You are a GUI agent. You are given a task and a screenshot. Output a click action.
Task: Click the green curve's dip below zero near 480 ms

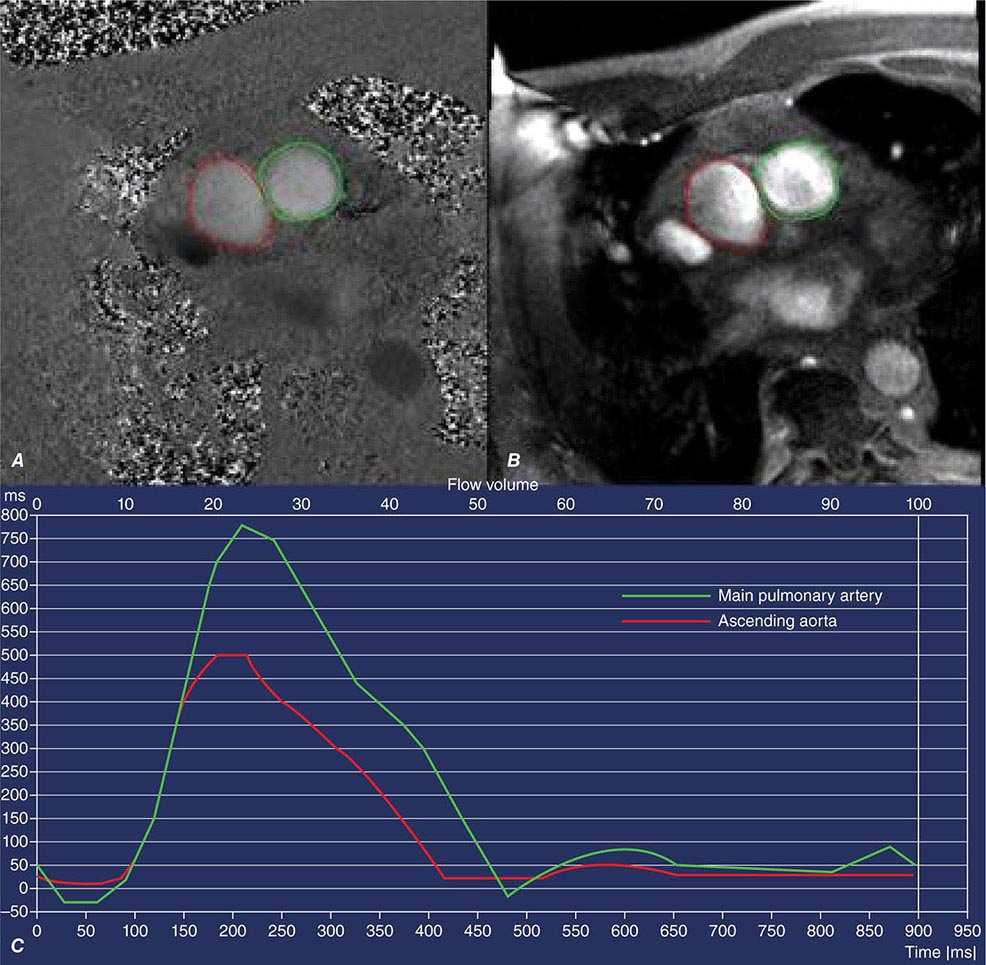(x=507, y=895)
